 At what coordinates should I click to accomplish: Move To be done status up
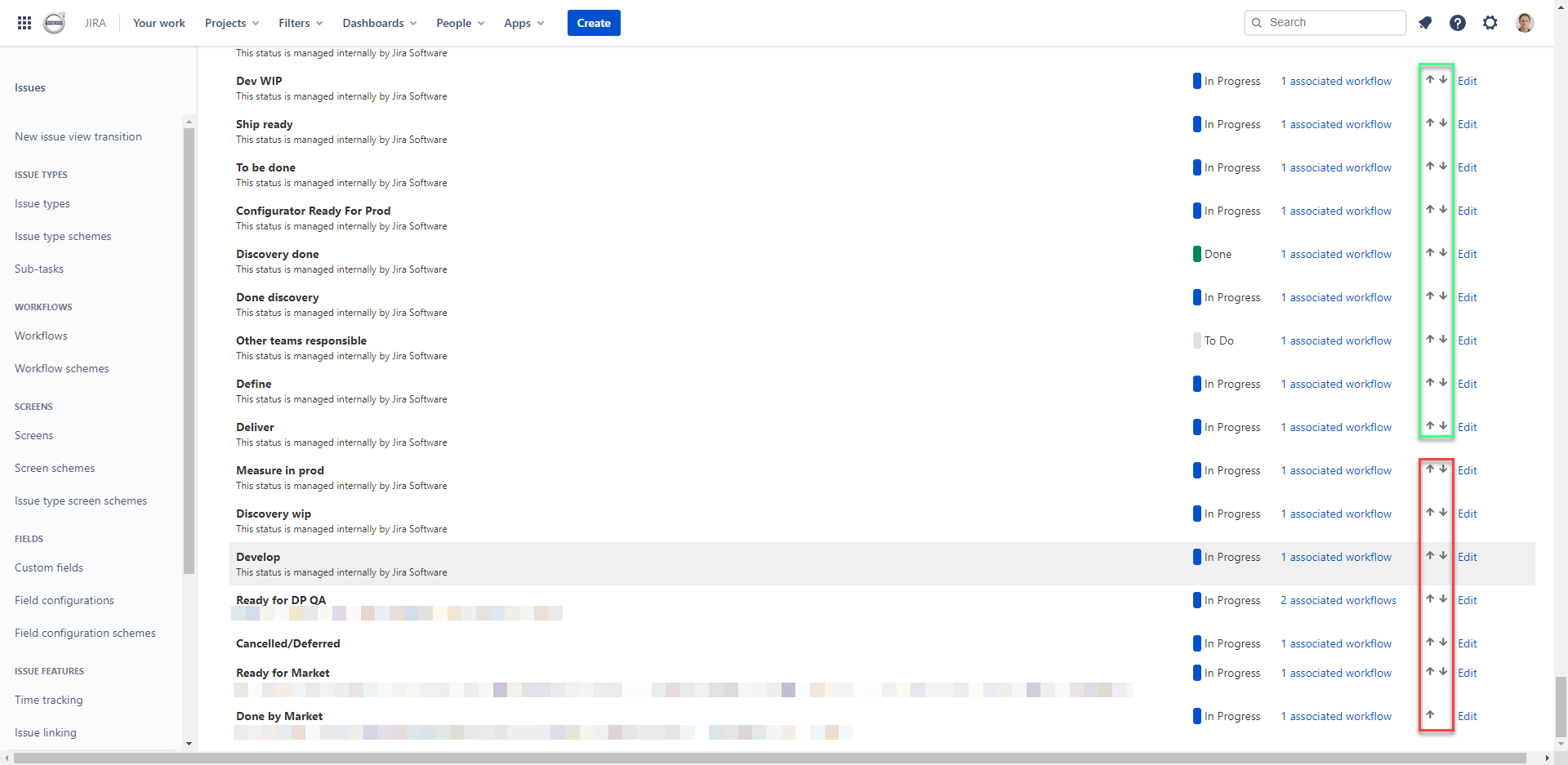tap(1430, 167)
